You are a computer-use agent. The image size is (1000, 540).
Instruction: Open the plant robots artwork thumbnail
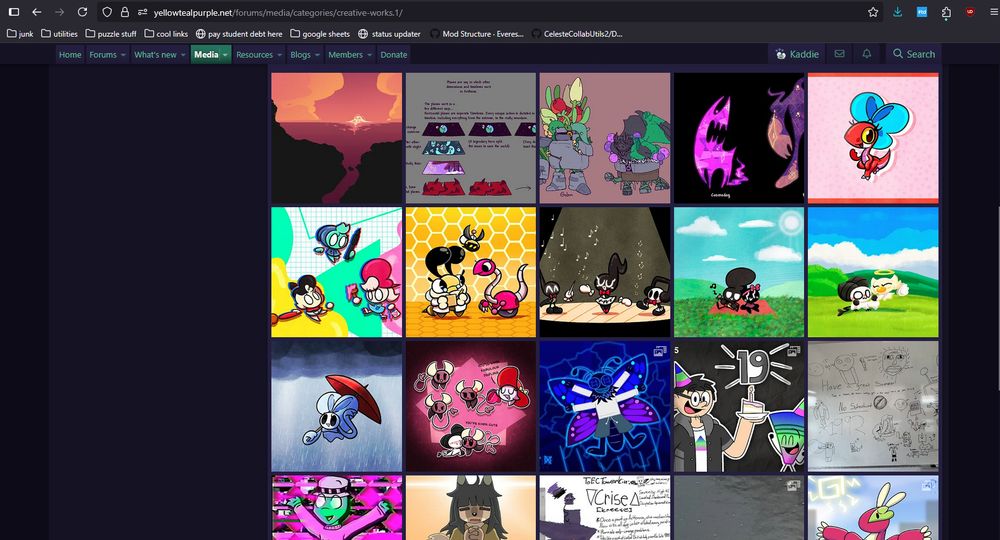[x=605, y=138]
